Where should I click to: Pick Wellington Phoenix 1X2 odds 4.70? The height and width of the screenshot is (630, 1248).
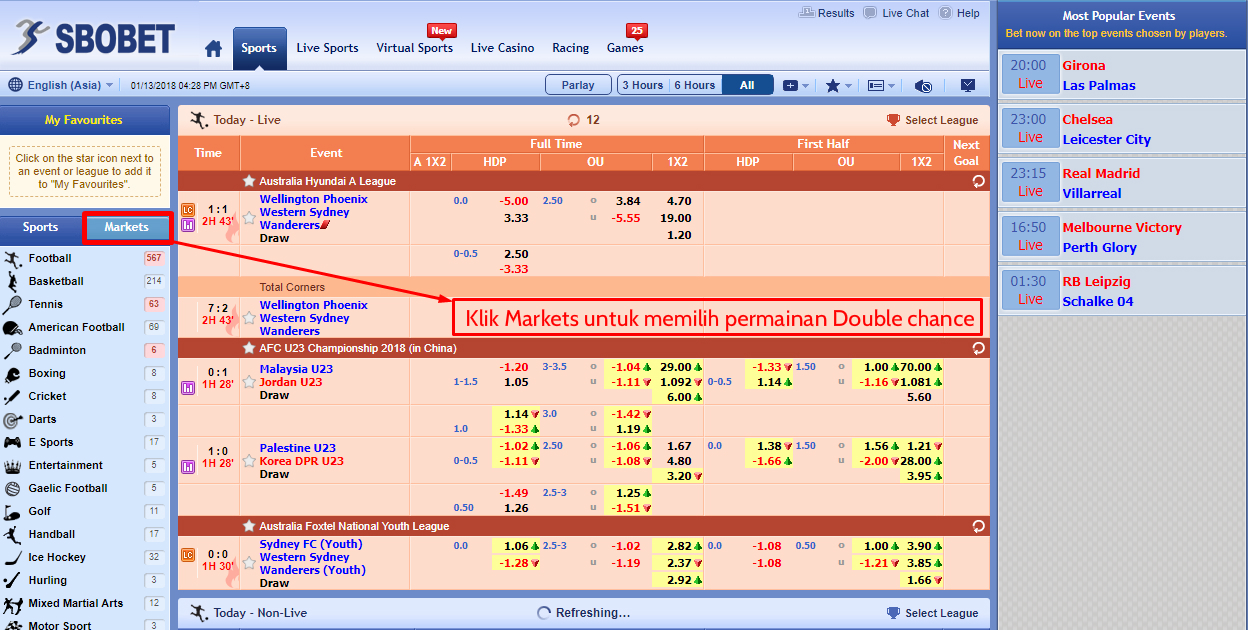click(679, 201)
